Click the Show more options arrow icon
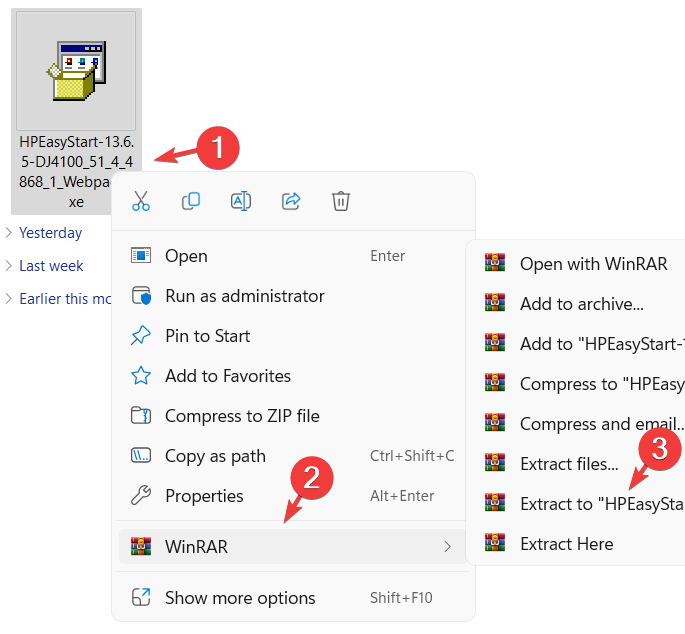Screen dimensions: 685x634 (x=141, y=597)
